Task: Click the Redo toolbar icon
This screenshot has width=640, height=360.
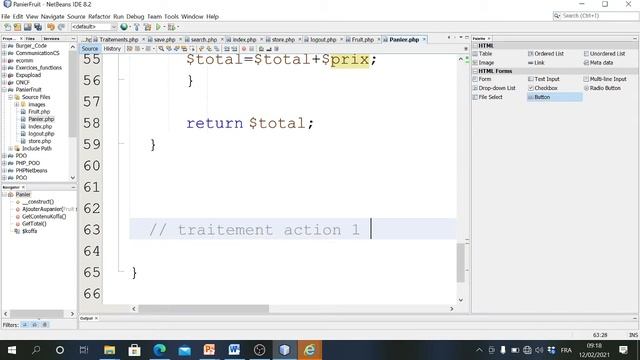Action: (61, 27)
